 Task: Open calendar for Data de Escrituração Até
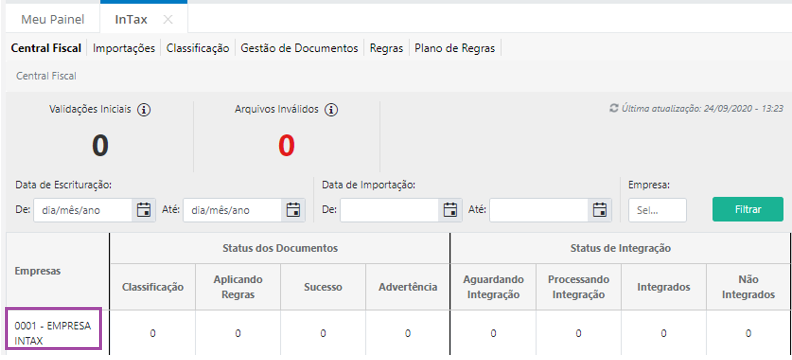[293, 210]
